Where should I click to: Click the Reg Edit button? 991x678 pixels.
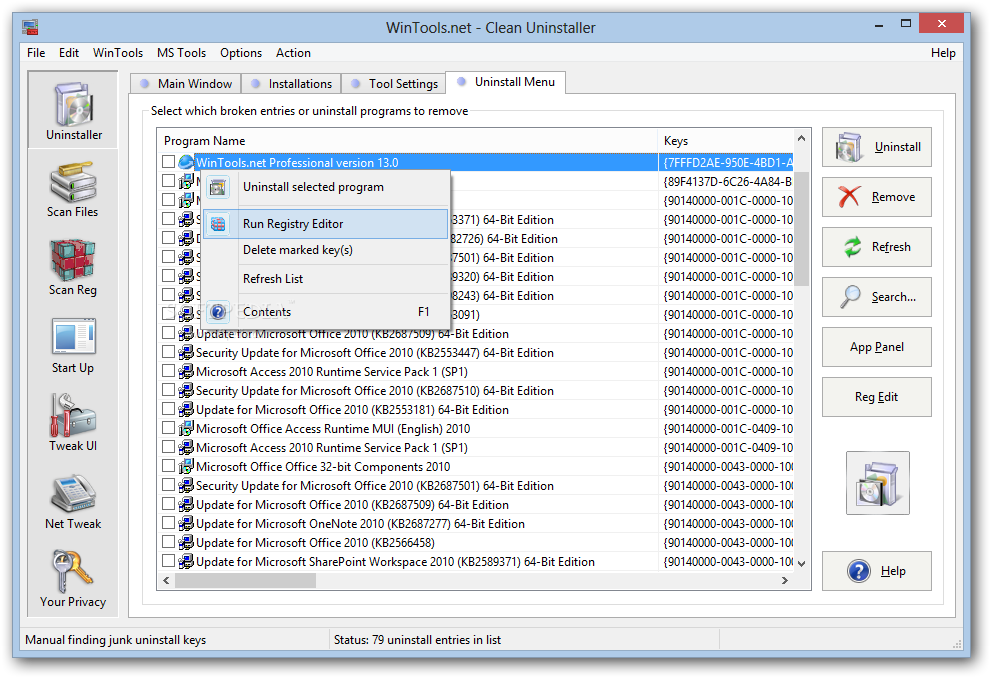point(877,397)
